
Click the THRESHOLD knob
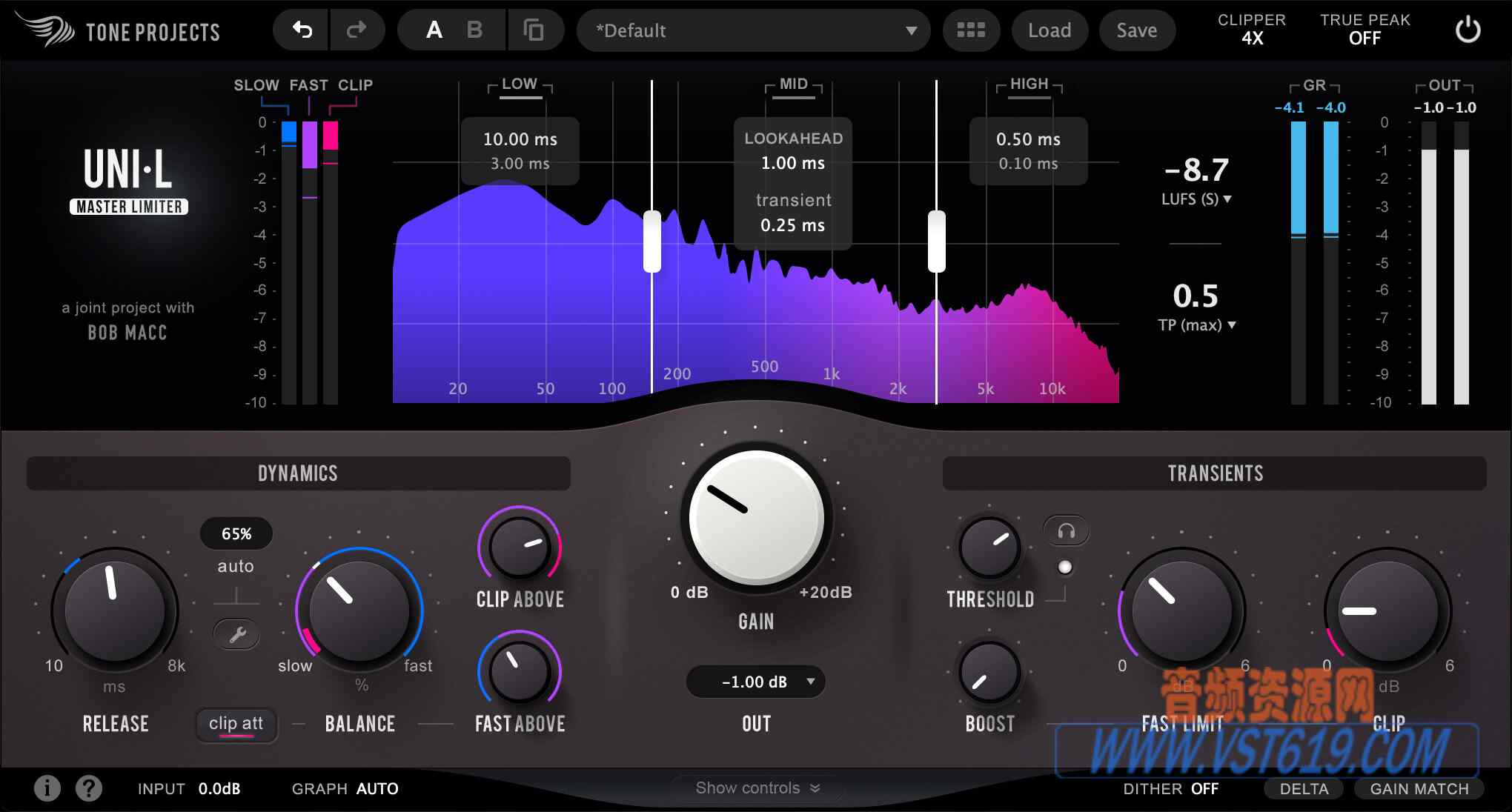pos(989,548)
